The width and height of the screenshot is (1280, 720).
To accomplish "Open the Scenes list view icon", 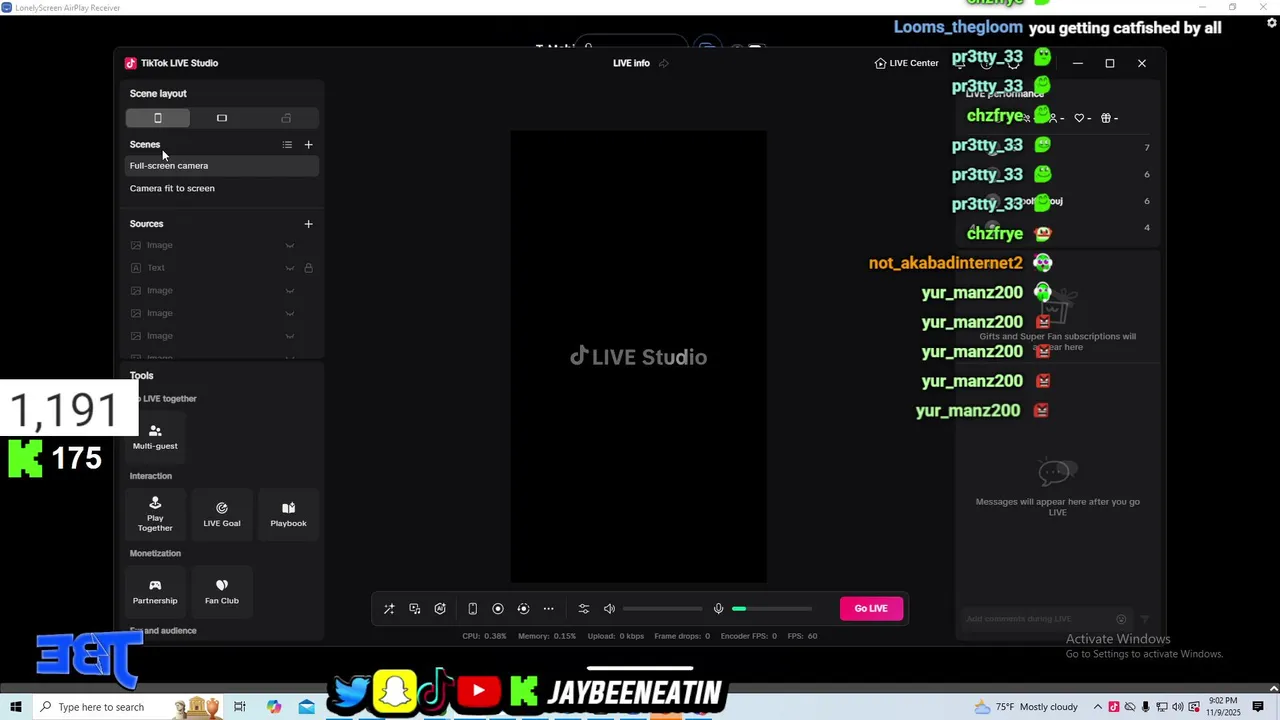I will click(287, 145).
